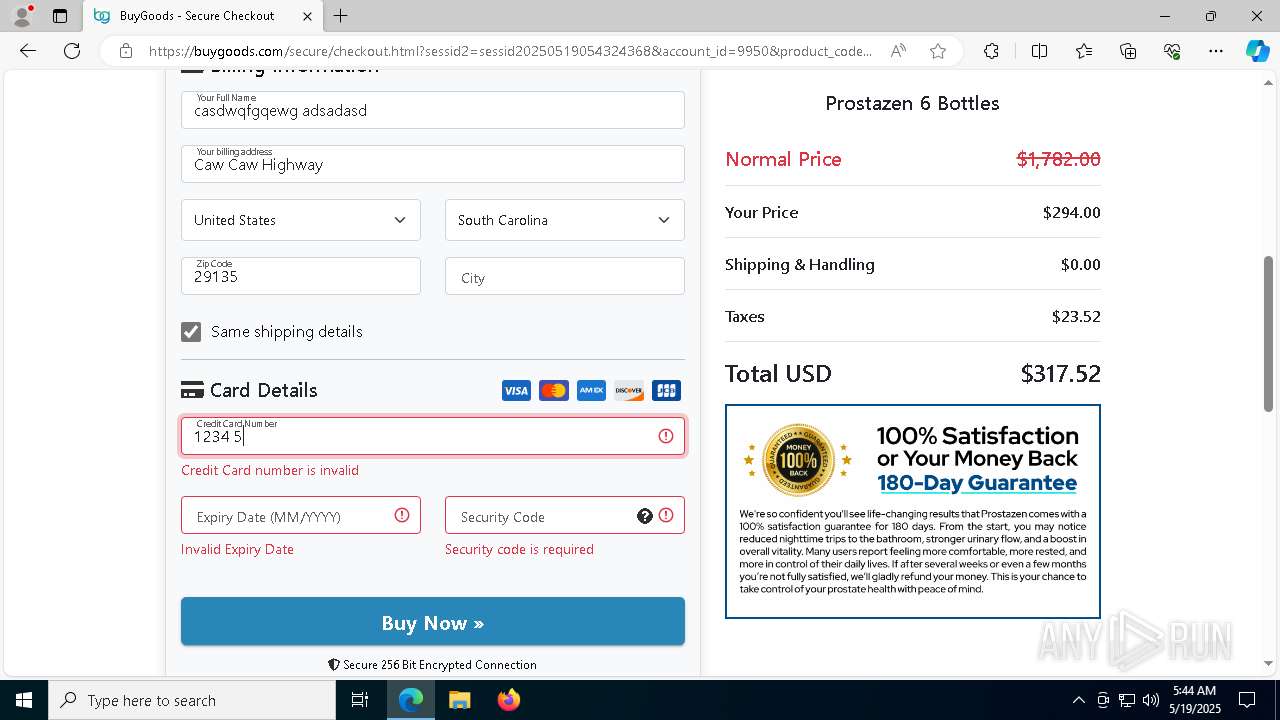The image size is (1280, 720).
Task: Open Read aloud in address bar
Action: point(898,51)
